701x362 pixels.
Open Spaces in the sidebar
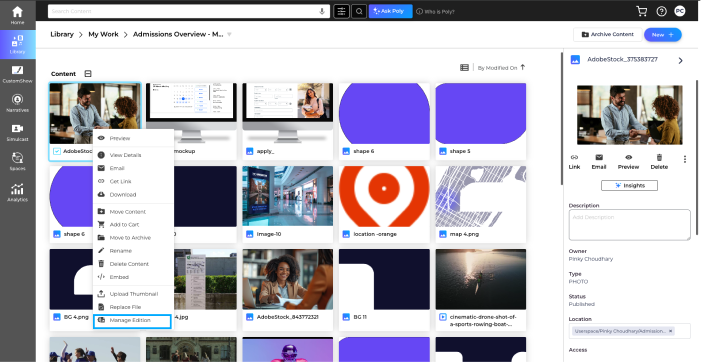point(17,161)
